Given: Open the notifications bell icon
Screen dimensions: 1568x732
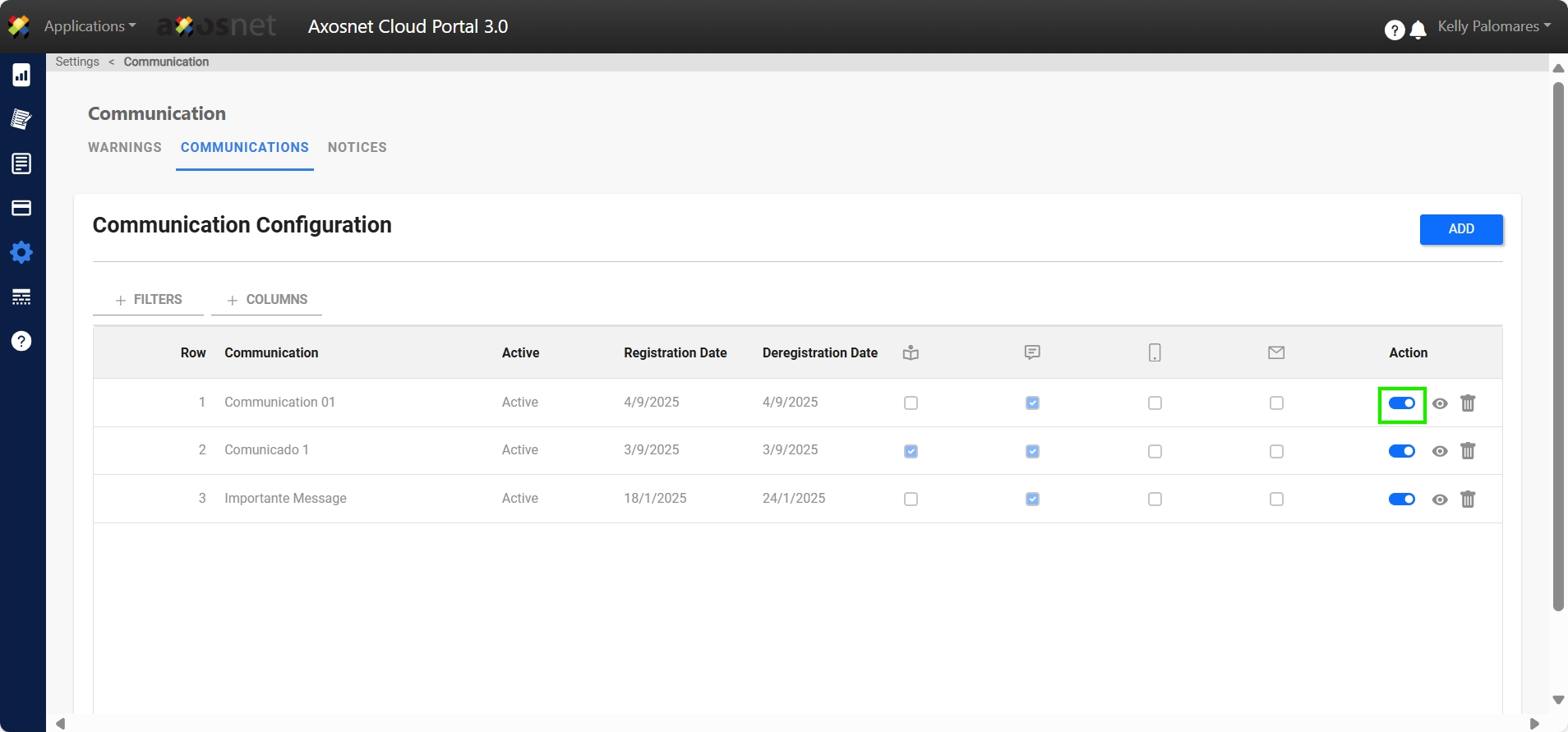Looking at the screenshot, I should [1418, 30].
